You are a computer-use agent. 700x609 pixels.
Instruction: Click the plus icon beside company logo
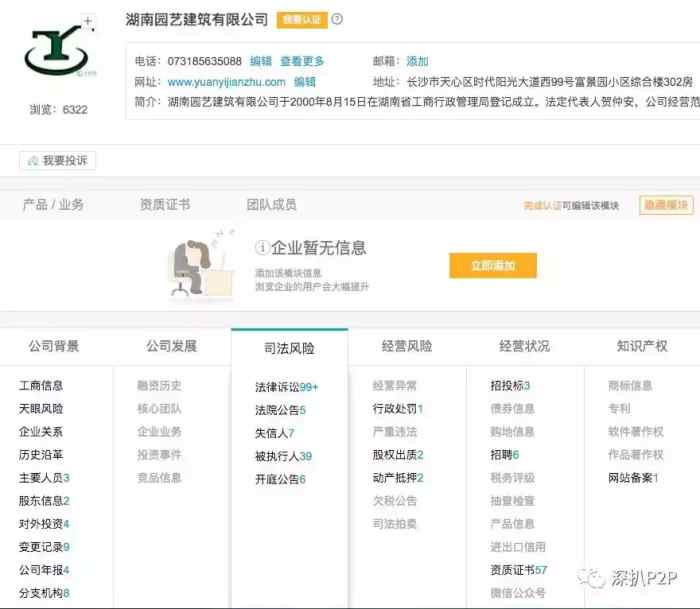click(88, 21)
